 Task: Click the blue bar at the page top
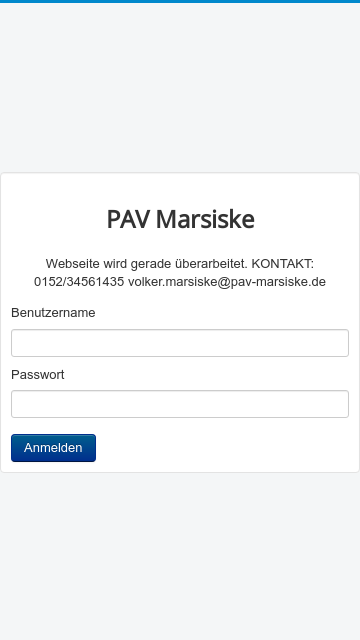180,1
